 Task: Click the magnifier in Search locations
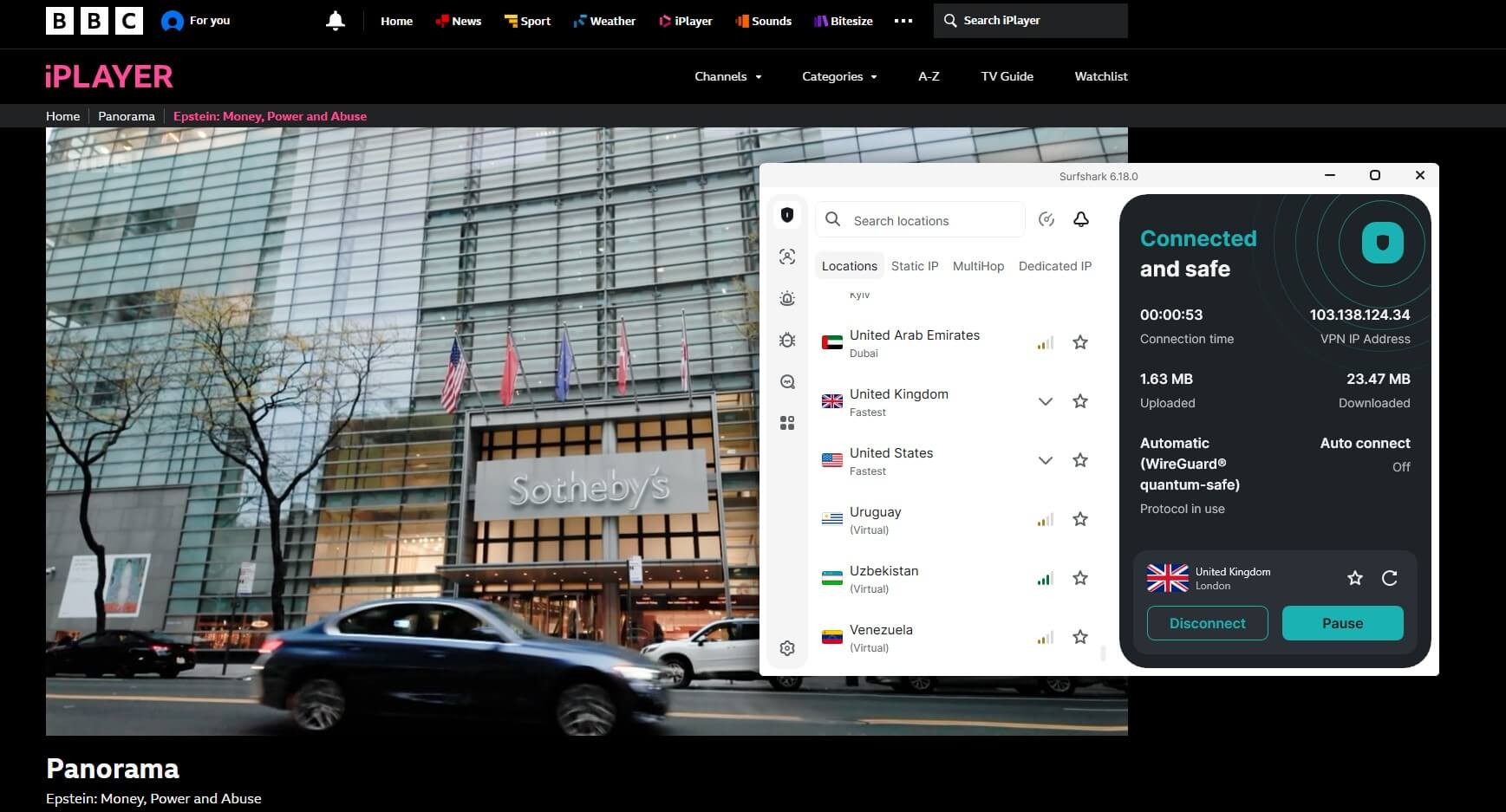pyautogui.click(x=833, y=220)
